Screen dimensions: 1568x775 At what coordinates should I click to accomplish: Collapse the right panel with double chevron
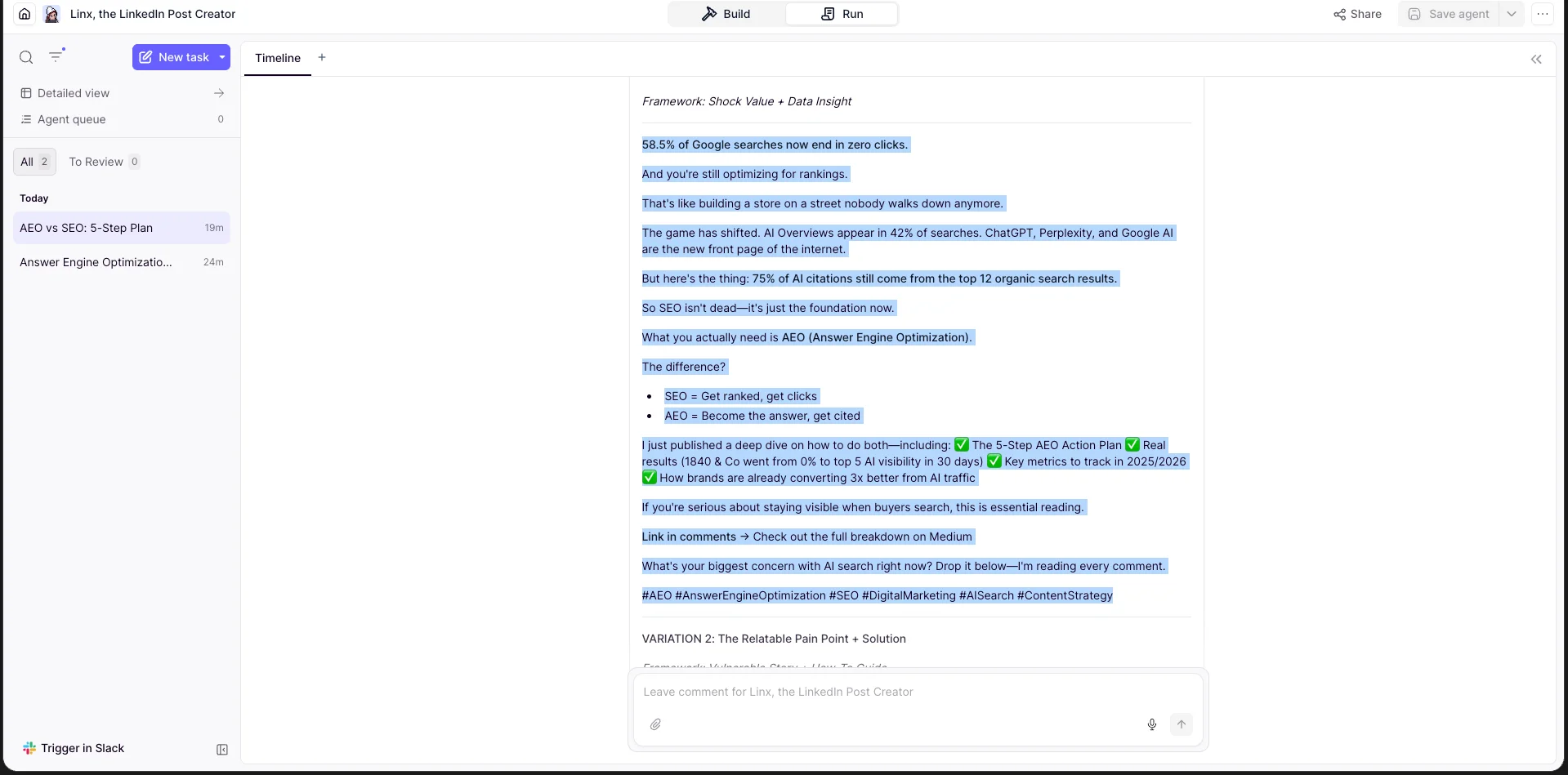(1536, 59)
